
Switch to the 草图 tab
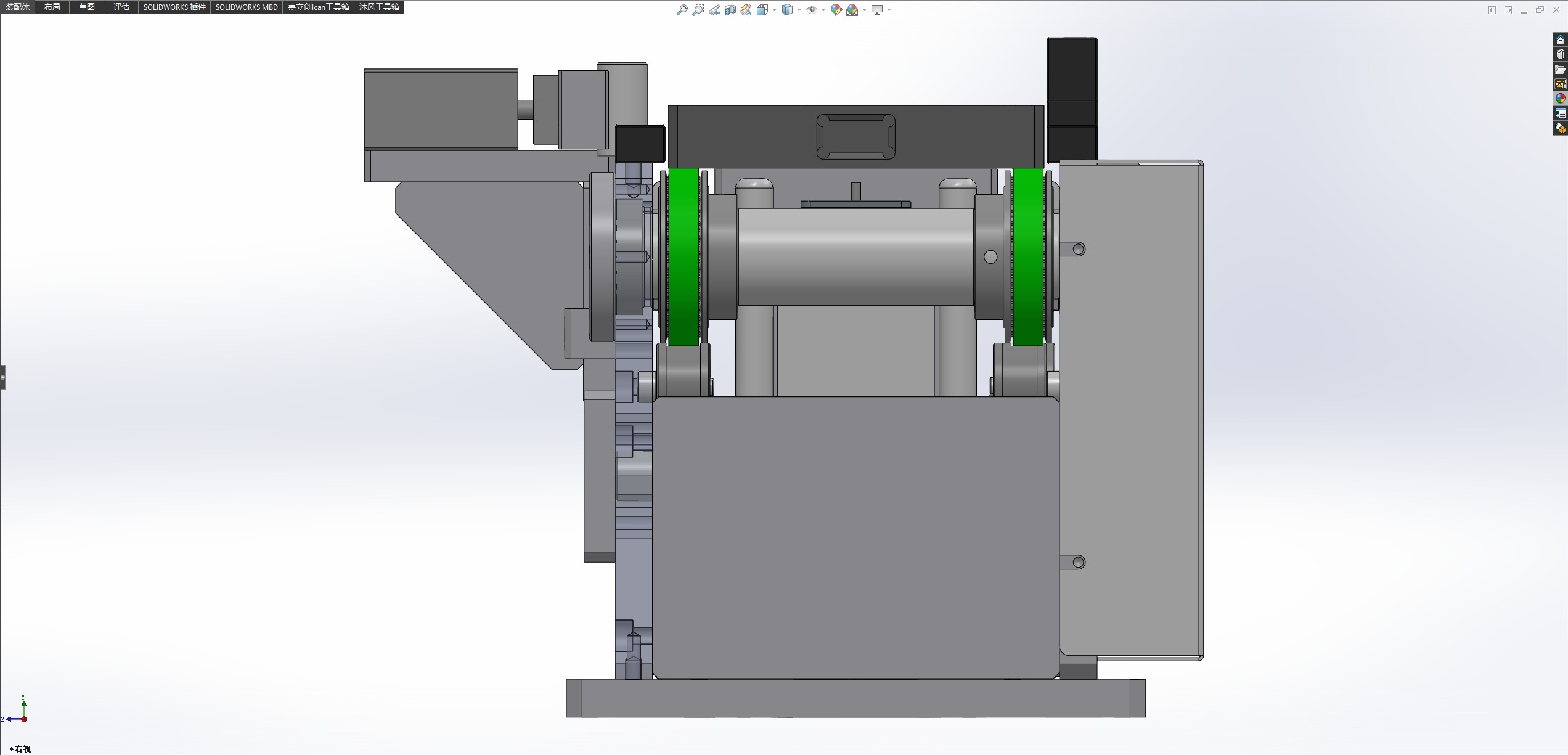coord(86,7)
